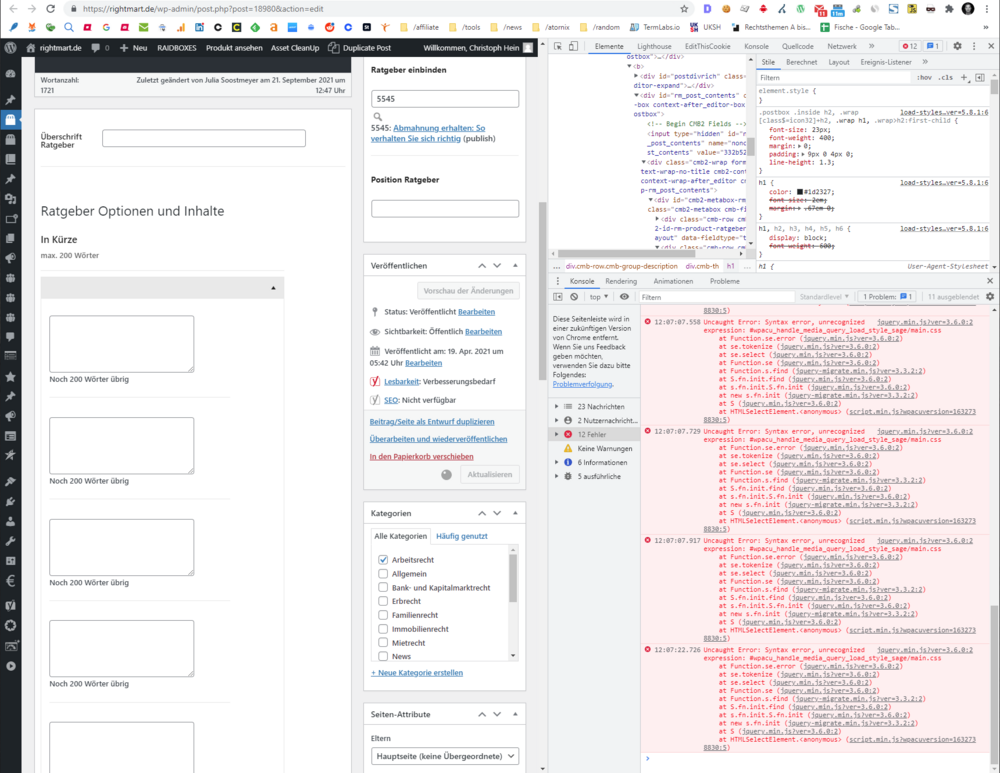1000x773 pixels.
Task: Open the drawer three-dot menu
Action: coord(557,281)
